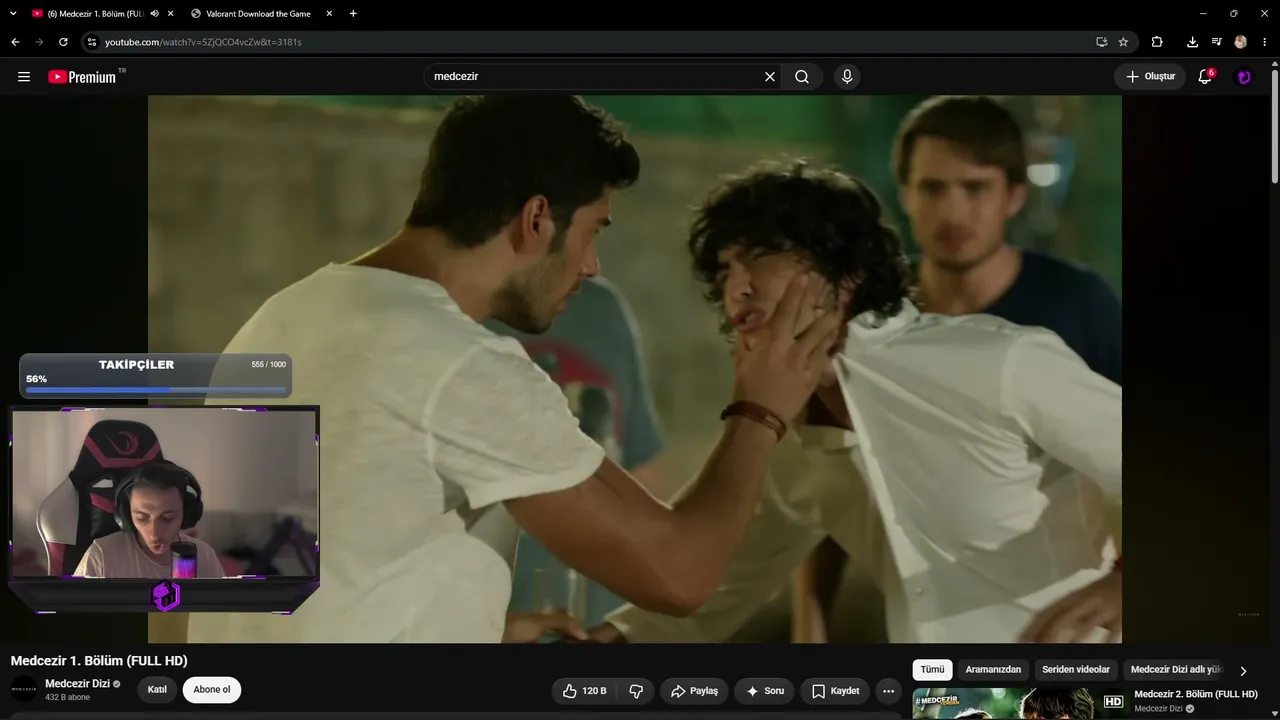The width and height of the screenshot is (1280, 720).
Task: Open the Chrome three-dot menu
Action: click(x=1264, y=42)
